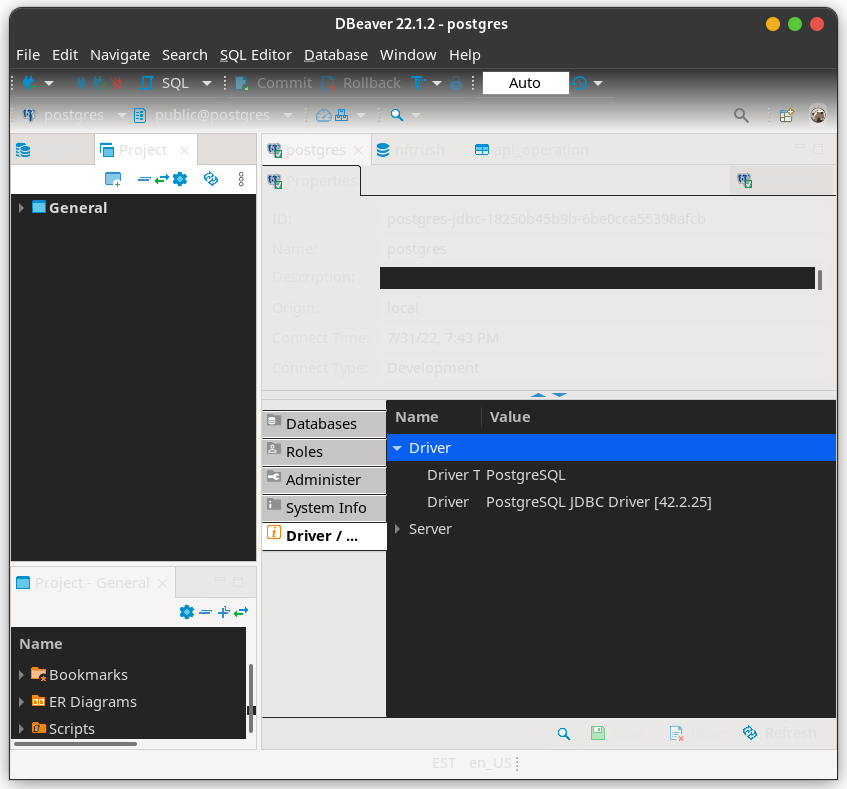
Task: Click the transaction mode icon
Action: (x=418, y=83)
